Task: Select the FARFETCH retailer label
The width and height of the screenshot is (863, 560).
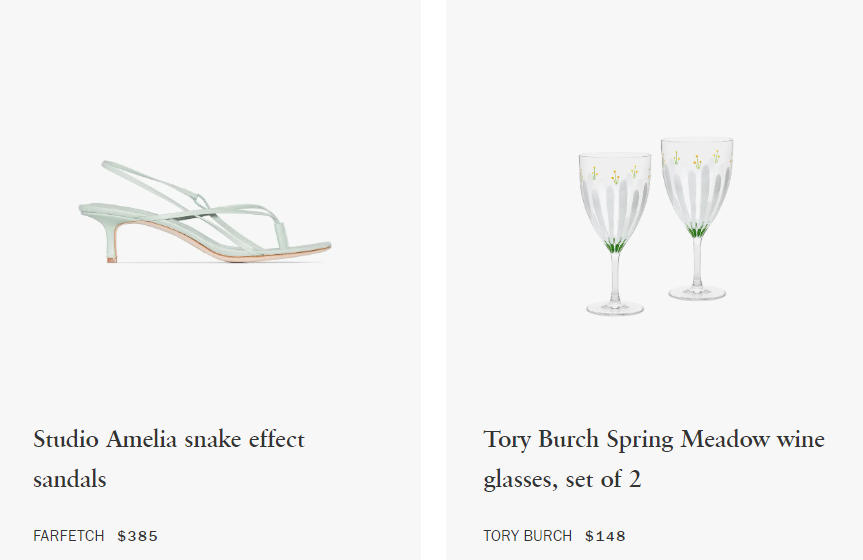Action: click(x=69, y=536)
